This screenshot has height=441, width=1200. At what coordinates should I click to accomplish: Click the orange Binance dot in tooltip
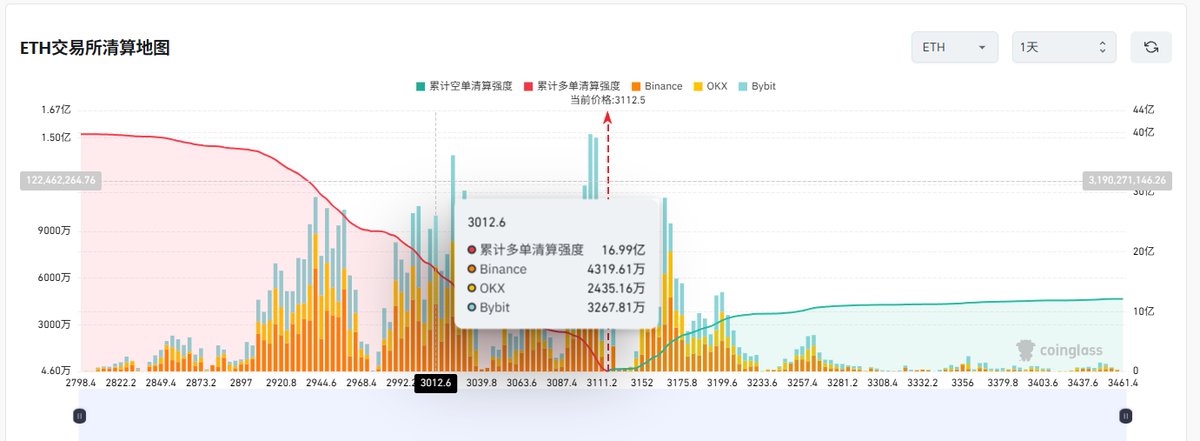click(473, 269)
